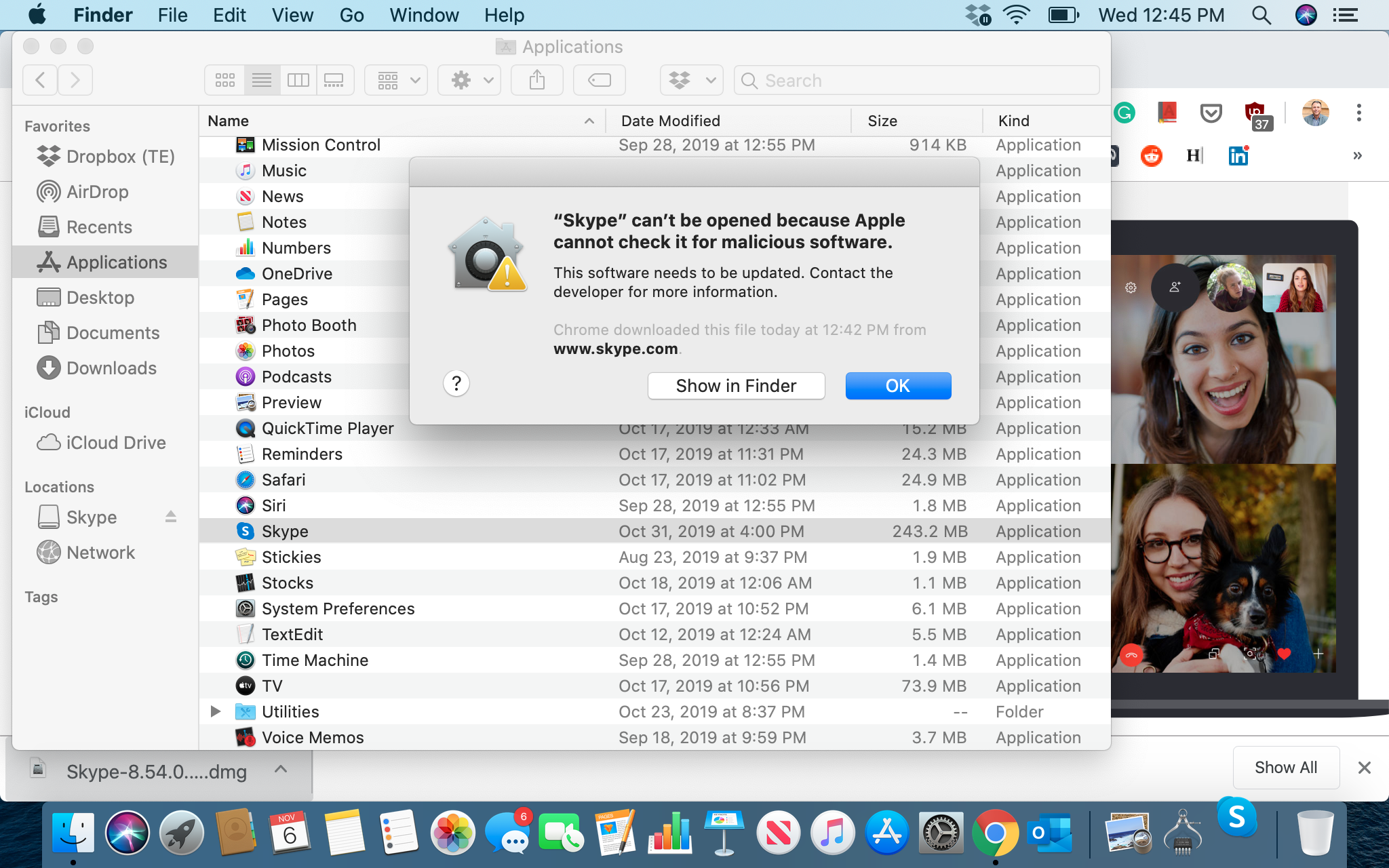This screenshot has height=868, width=1389.
Task: Open Launchpad from the Dock
Action: coord(181,833)
